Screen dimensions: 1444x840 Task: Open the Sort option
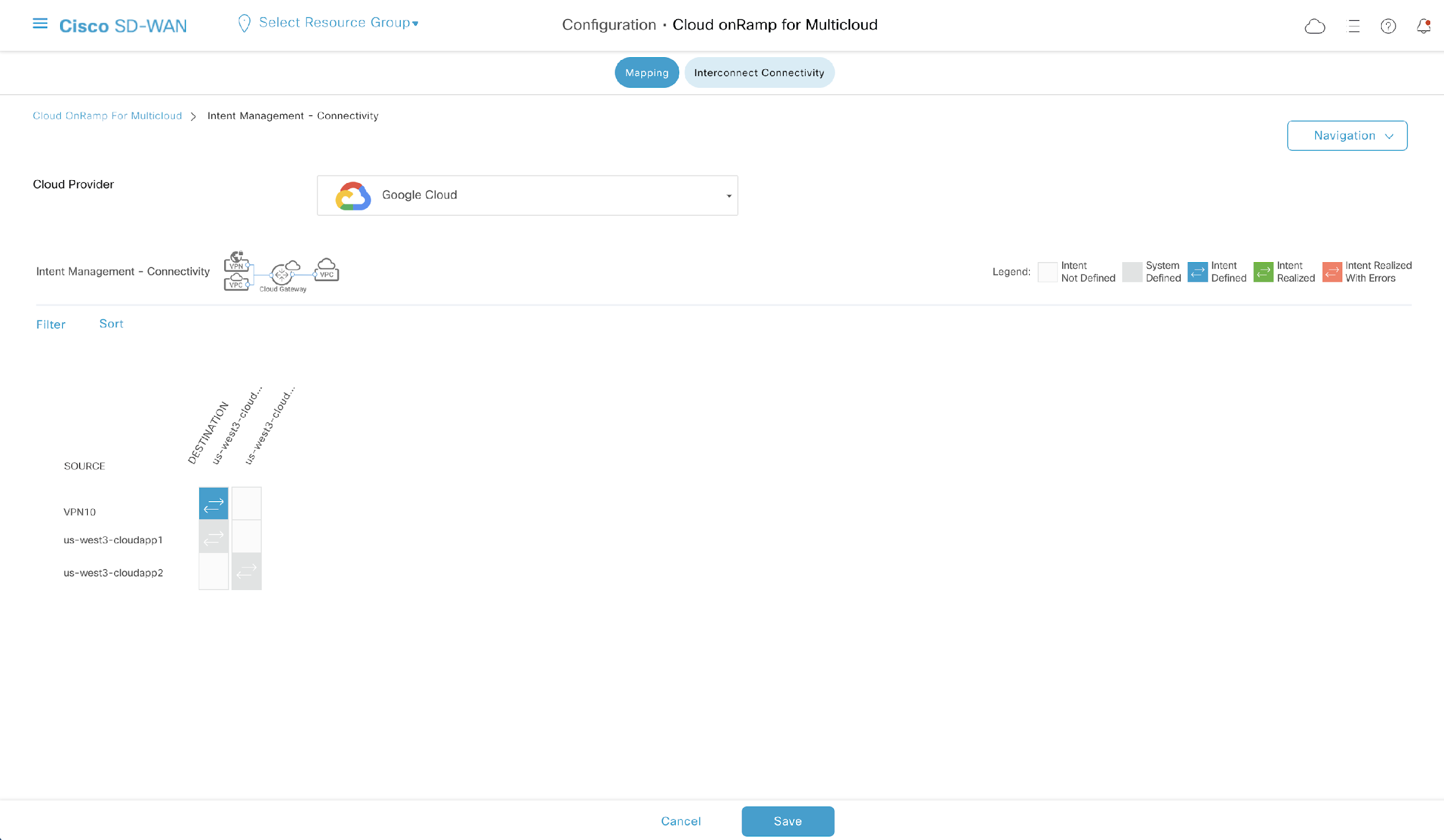point(111,324)
